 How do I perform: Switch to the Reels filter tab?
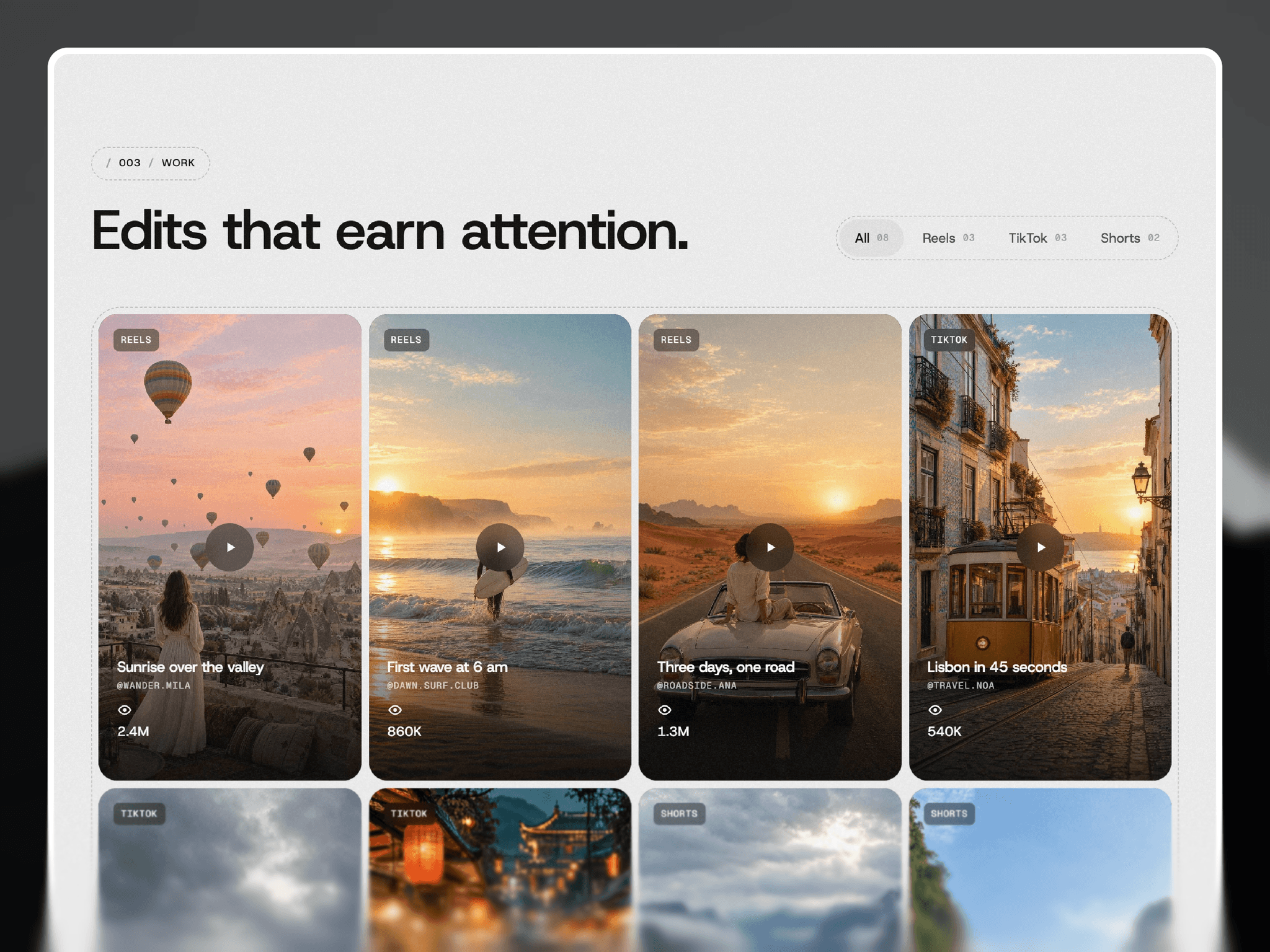coord(948,238)
